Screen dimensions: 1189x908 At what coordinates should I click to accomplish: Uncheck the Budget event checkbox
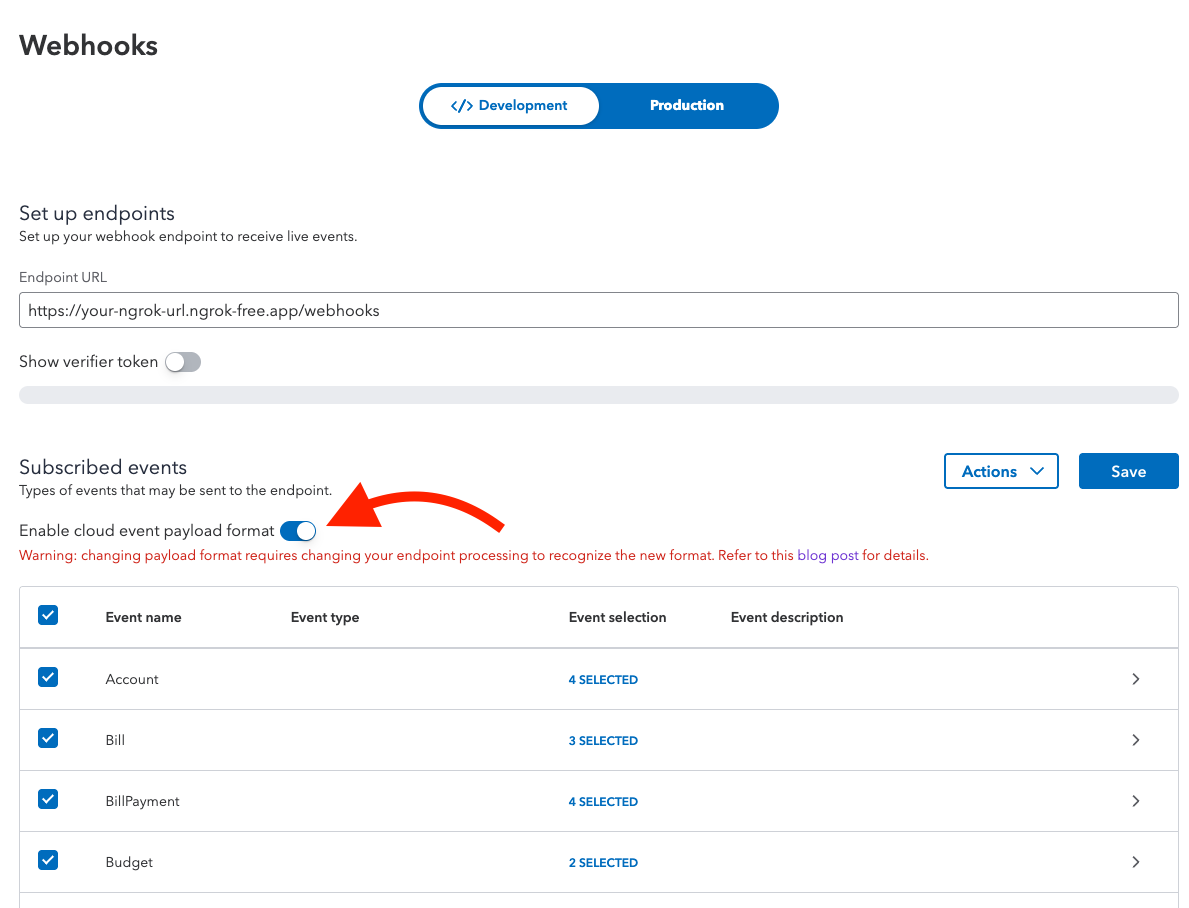coord(48,860)
